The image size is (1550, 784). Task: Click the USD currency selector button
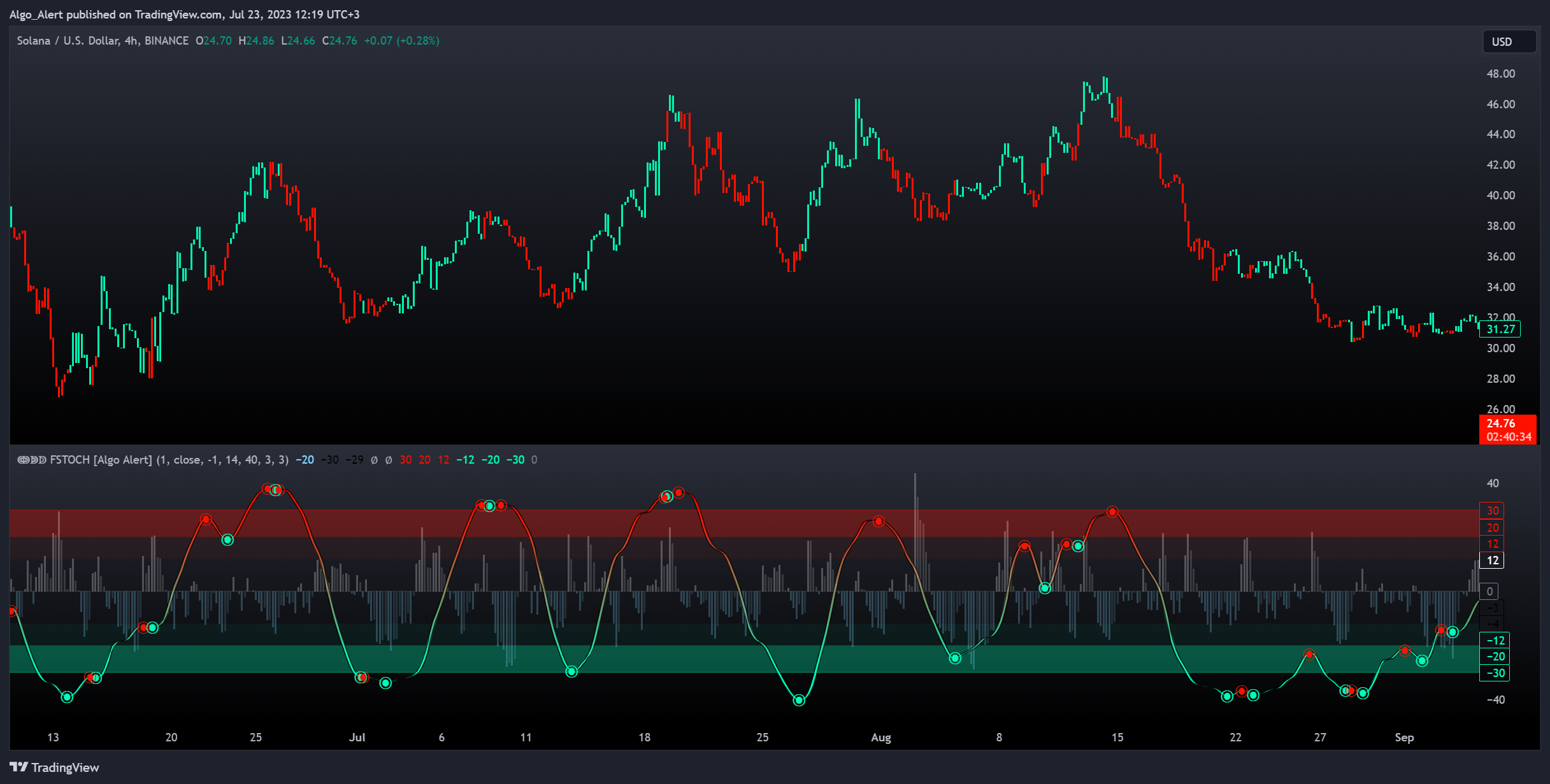pyautogui.click(x=1509, y=41)
